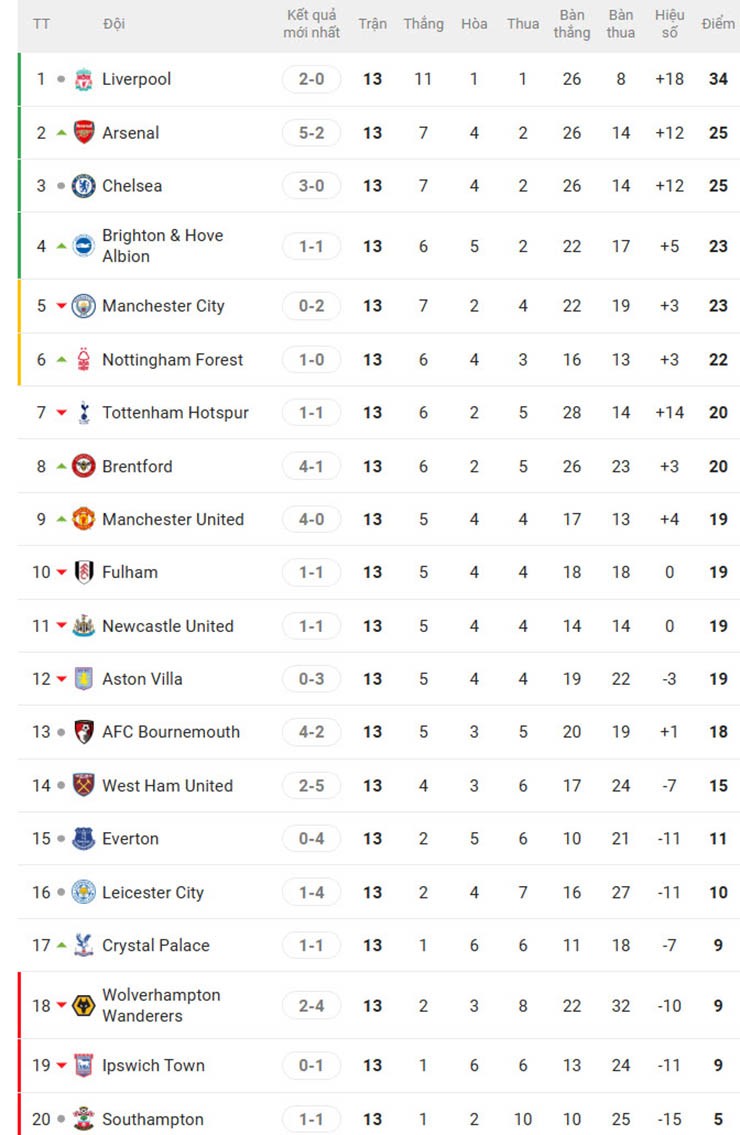Open the Nottingham Forest team link

172,360
